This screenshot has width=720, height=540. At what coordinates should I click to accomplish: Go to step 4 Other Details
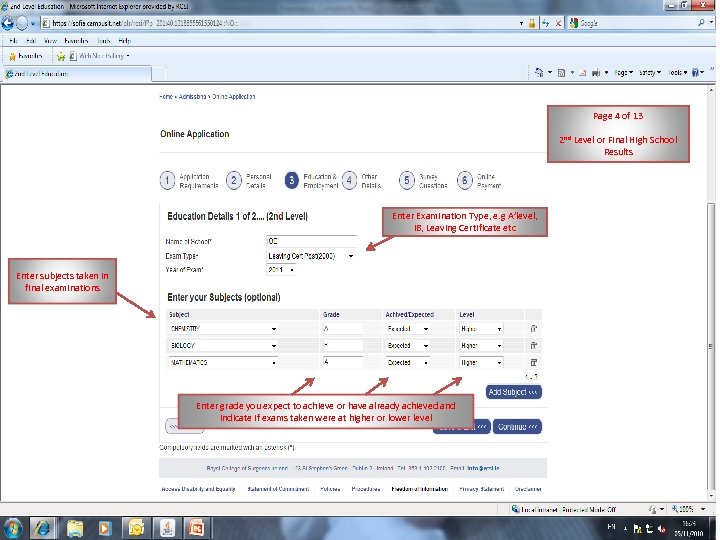(362, 181)
